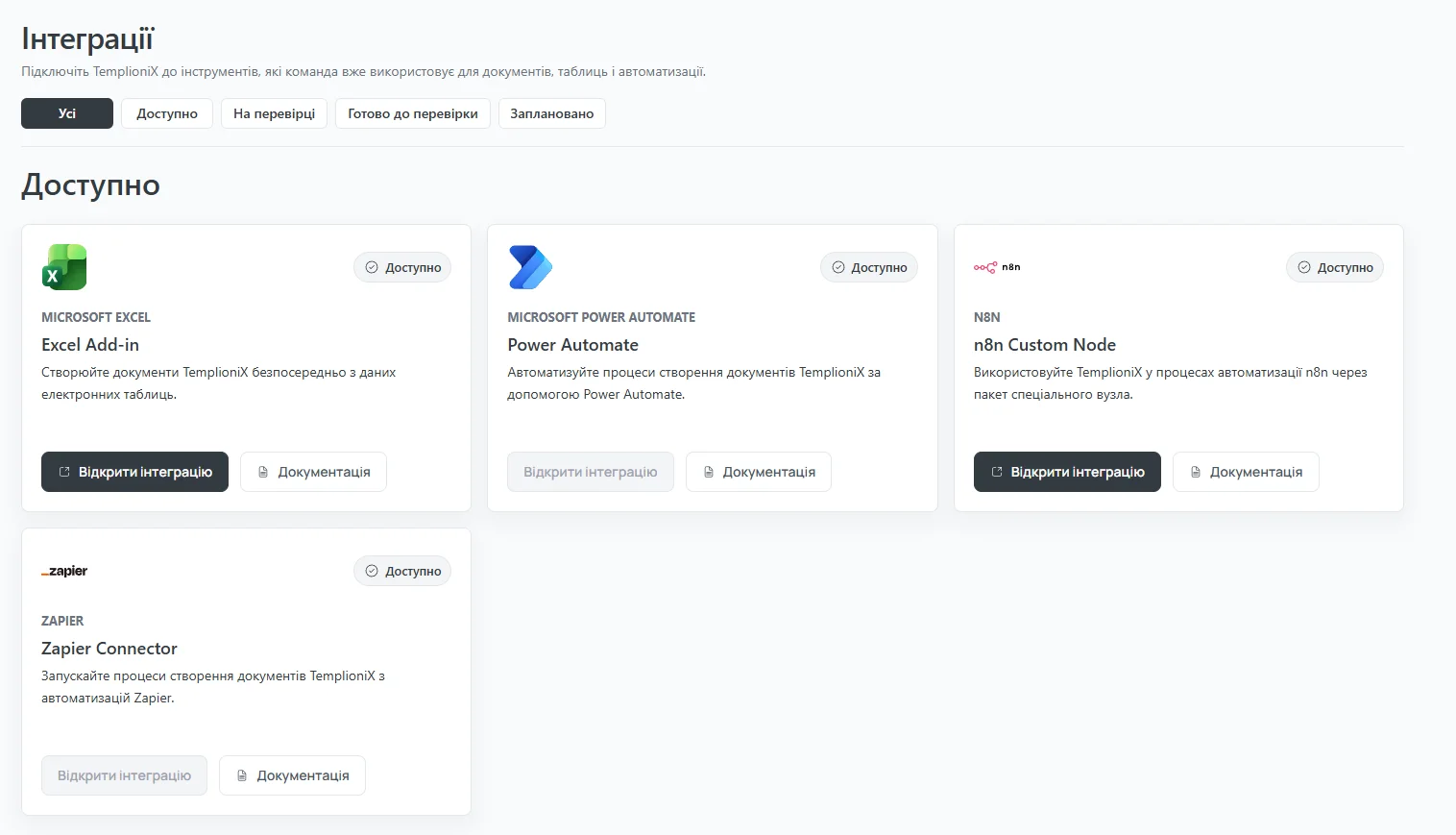Screen dimensions: 1456x835
Task: View Power Automate Документація
Action: pyautogui.click(x=759, y=472)
